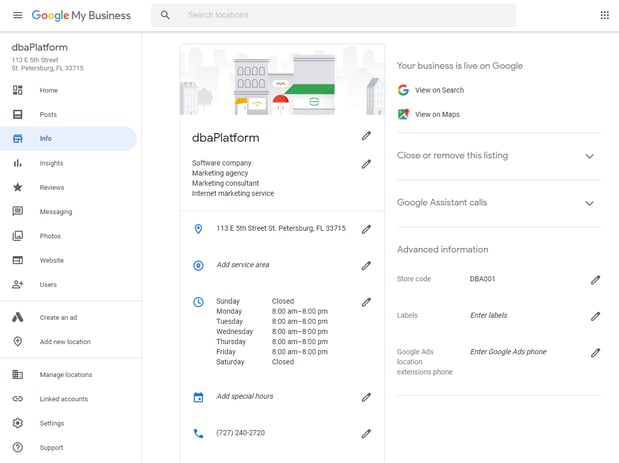Click the Photos sidebar icon

pyautogui.click(x=17, y=236)
